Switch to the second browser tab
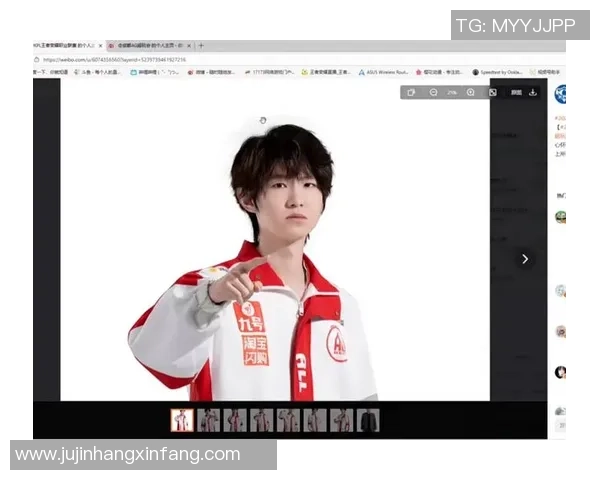 [x=150, y=46]
